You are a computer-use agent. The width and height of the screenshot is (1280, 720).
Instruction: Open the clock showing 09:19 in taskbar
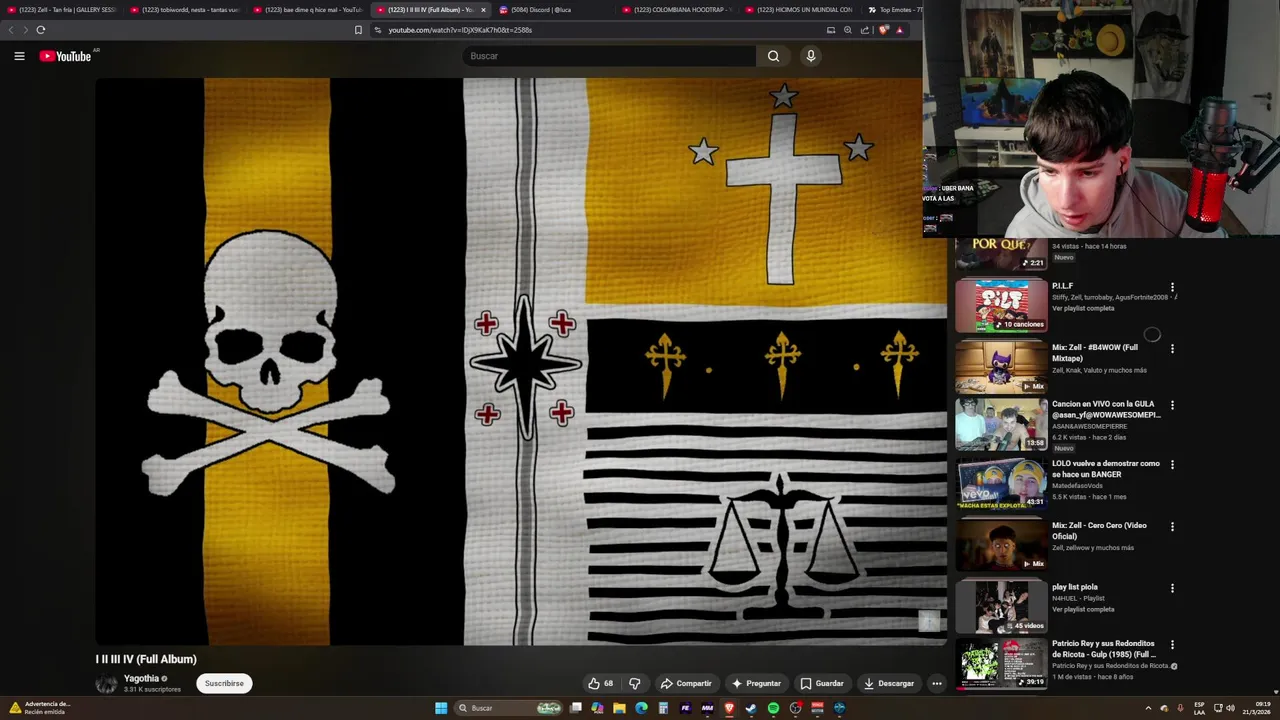pyautogui.click(x=1256, y=708)
